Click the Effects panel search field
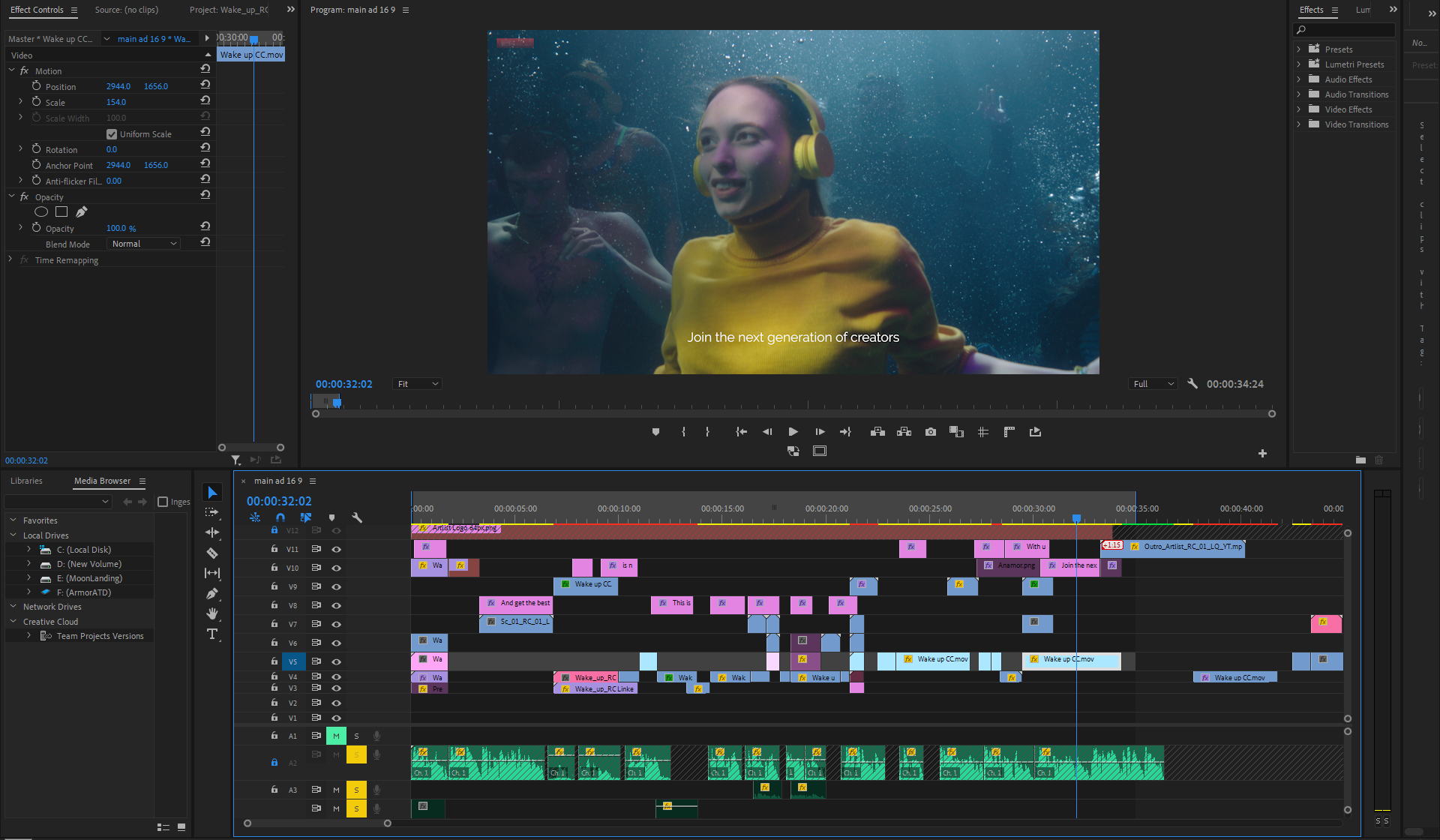The image size is (1440, 840). click(x=1348, y=30)
